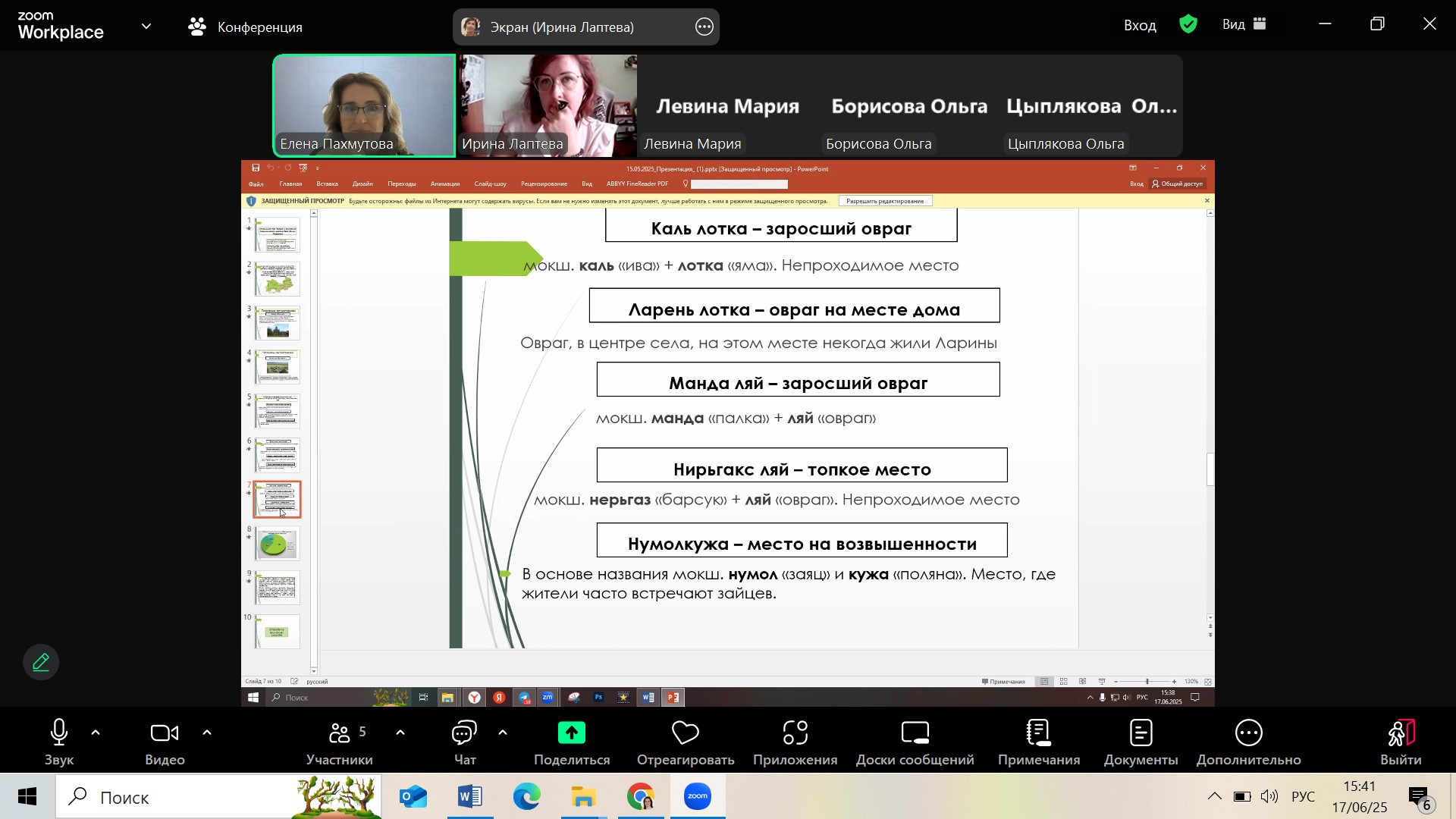The height and width of the screenshot is (819, 1456).
Task: Click the Вход sign-in link
Action: pyautogui.click(x=1139, y=25)
